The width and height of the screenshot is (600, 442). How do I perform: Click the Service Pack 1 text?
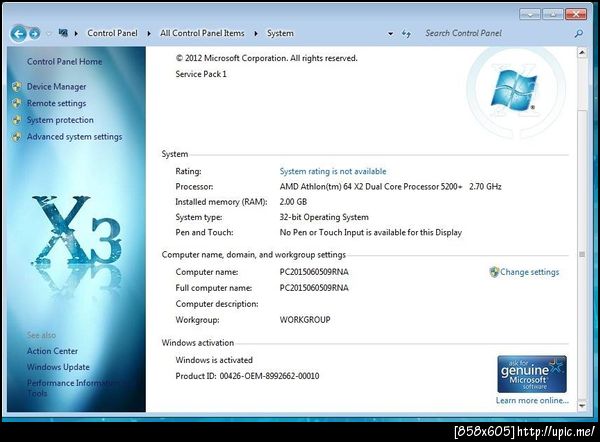[201, 74]
